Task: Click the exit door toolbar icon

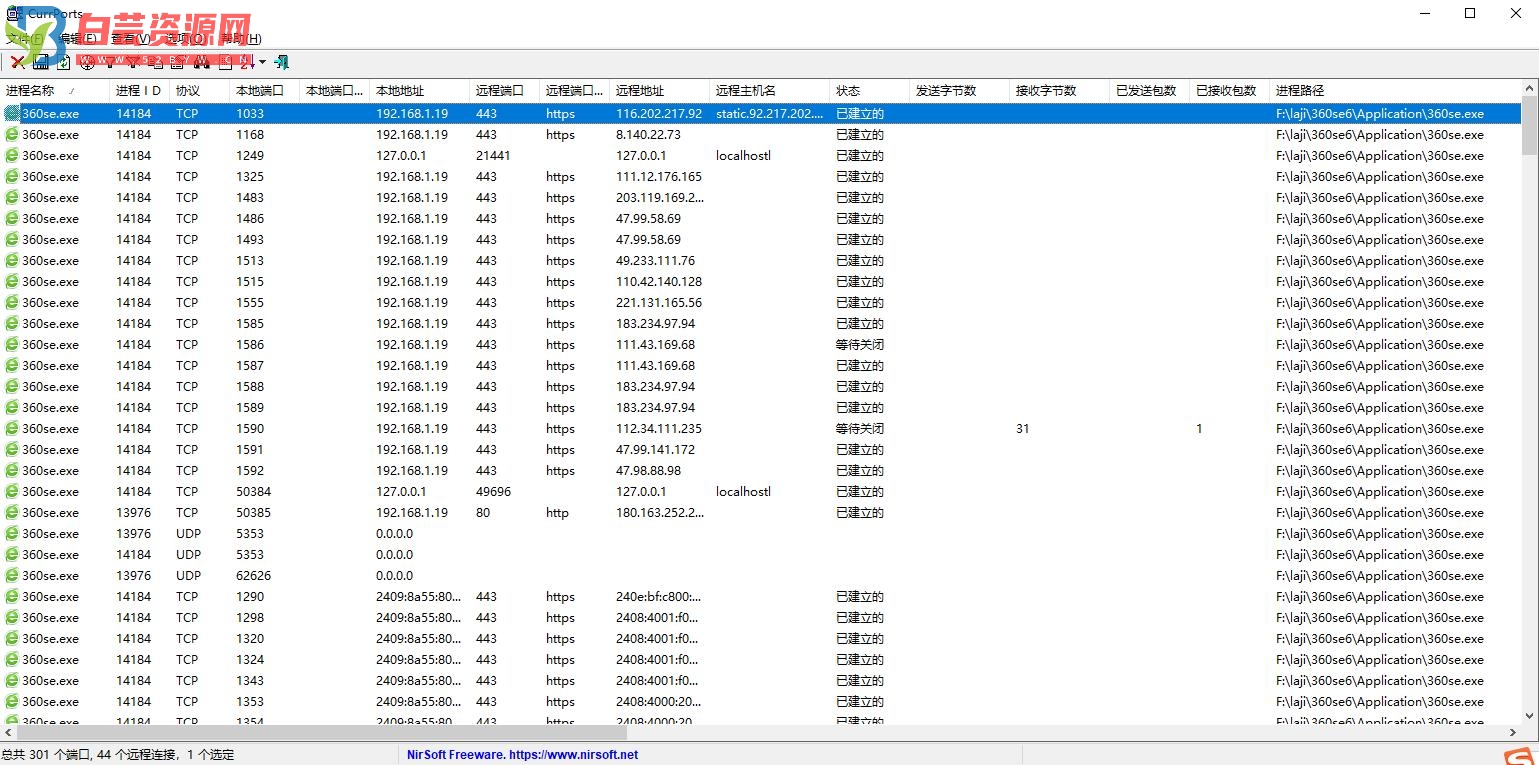Action: [281, 62]
